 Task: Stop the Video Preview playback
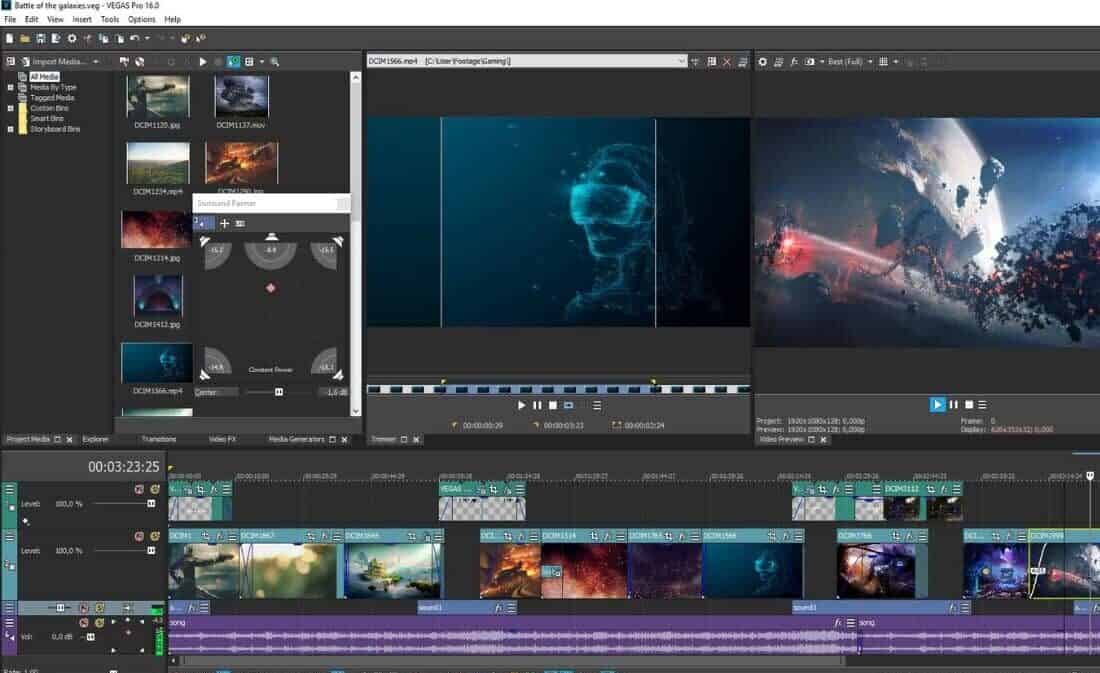coord(969,404)
